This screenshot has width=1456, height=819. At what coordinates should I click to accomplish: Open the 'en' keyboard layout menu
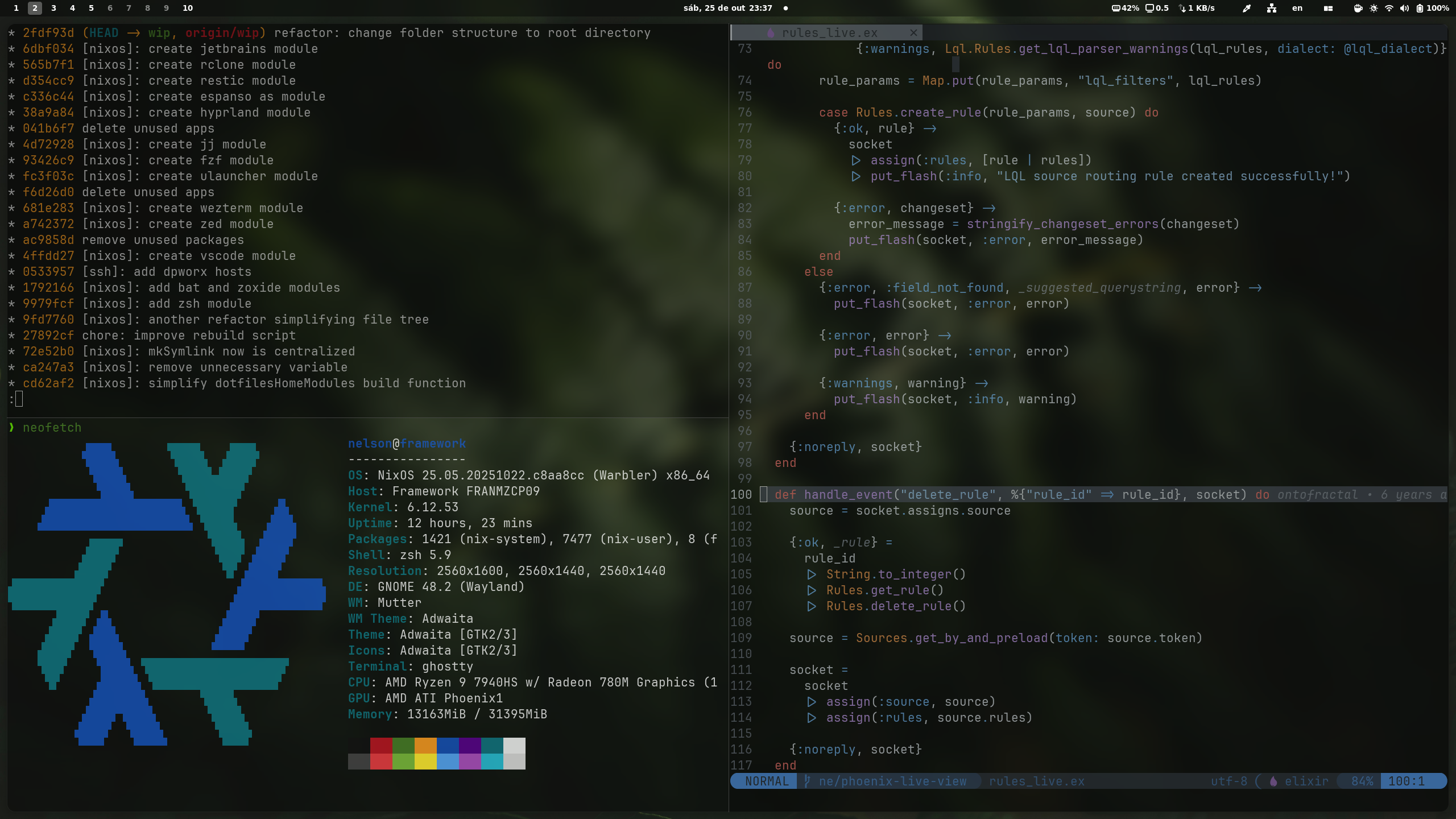(1297, 8)
